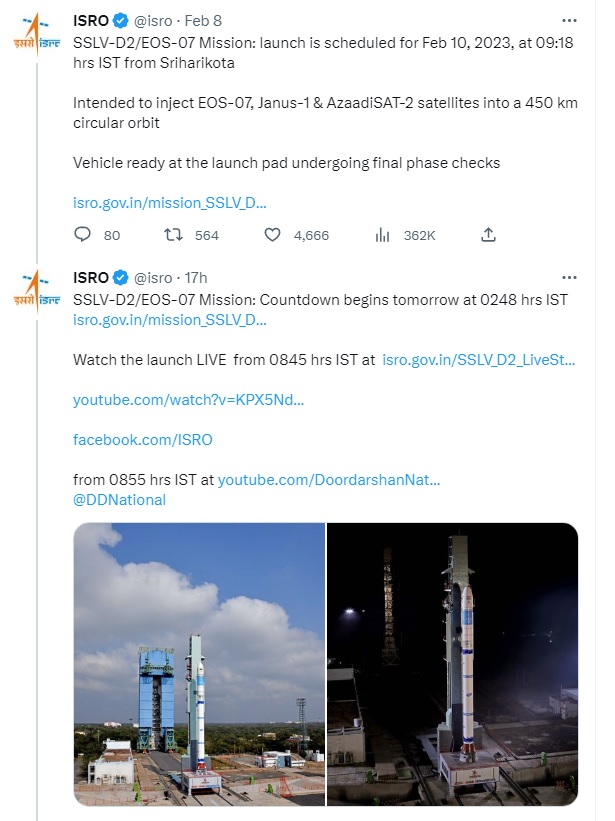The image size is (615, 821).
Task: View analytics for the Feb 8 tweet
Action: (x=381, y=235)
